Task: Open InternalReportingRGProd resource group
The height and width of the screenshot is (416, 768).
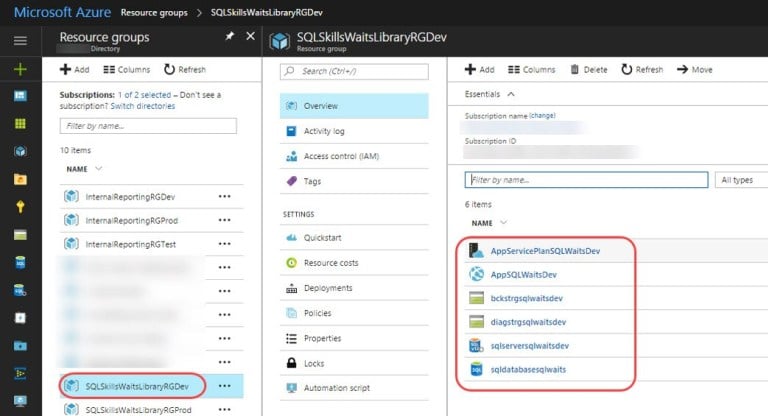Action: 131,220
